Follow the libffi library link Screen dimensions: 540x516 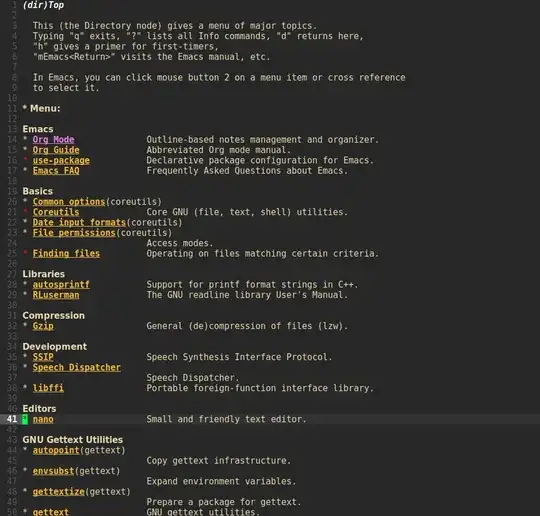coord(48,388)
